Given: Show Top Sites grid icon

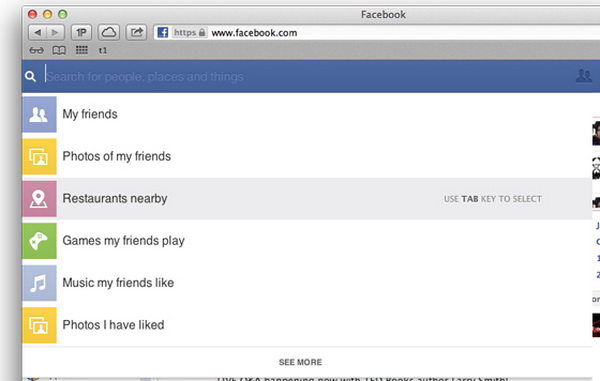Looking at the screenshot, I should point(82,50).
